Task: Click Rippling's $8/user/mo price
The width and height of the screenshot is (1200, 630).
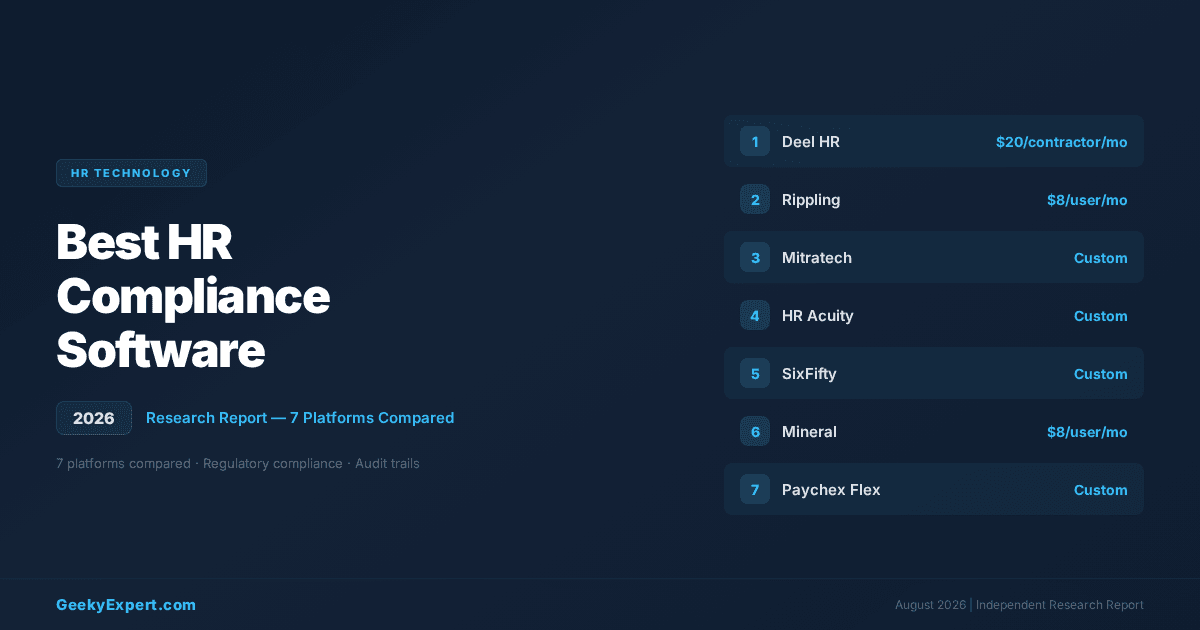Action: point(1087,200)
